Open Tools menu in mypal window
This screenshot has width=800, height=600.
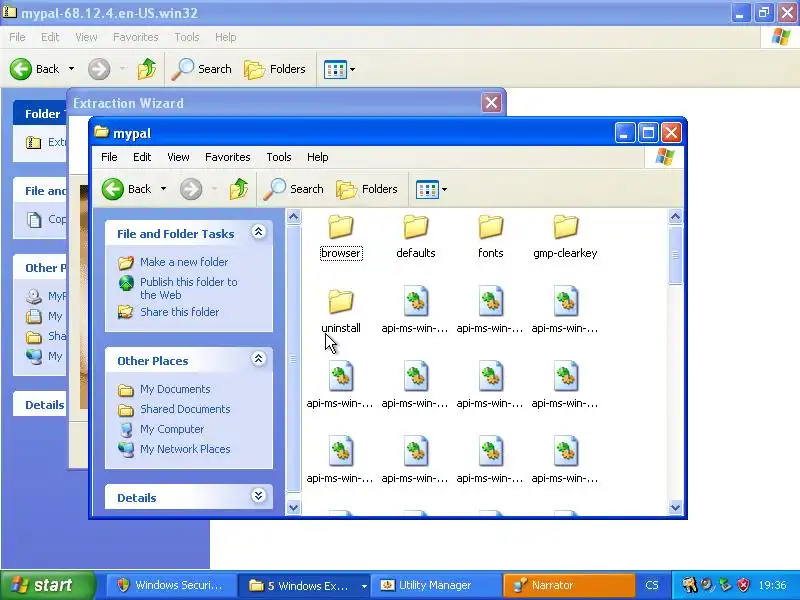click(279, 157)
